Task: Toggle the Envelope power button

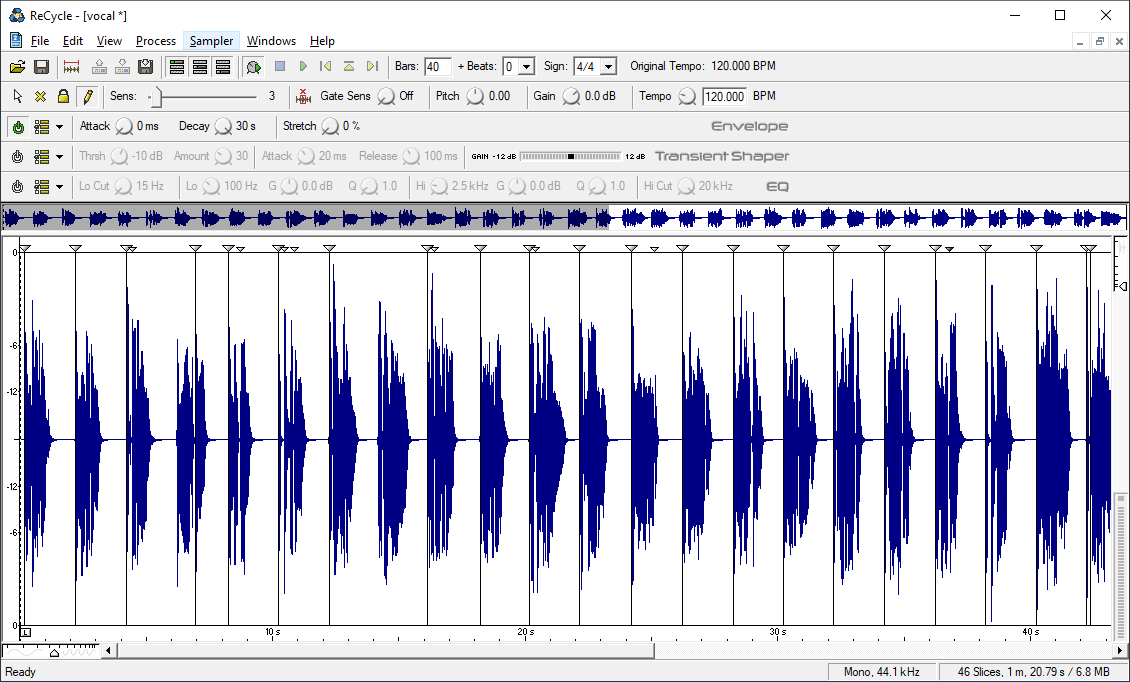Action: (18, 127)
